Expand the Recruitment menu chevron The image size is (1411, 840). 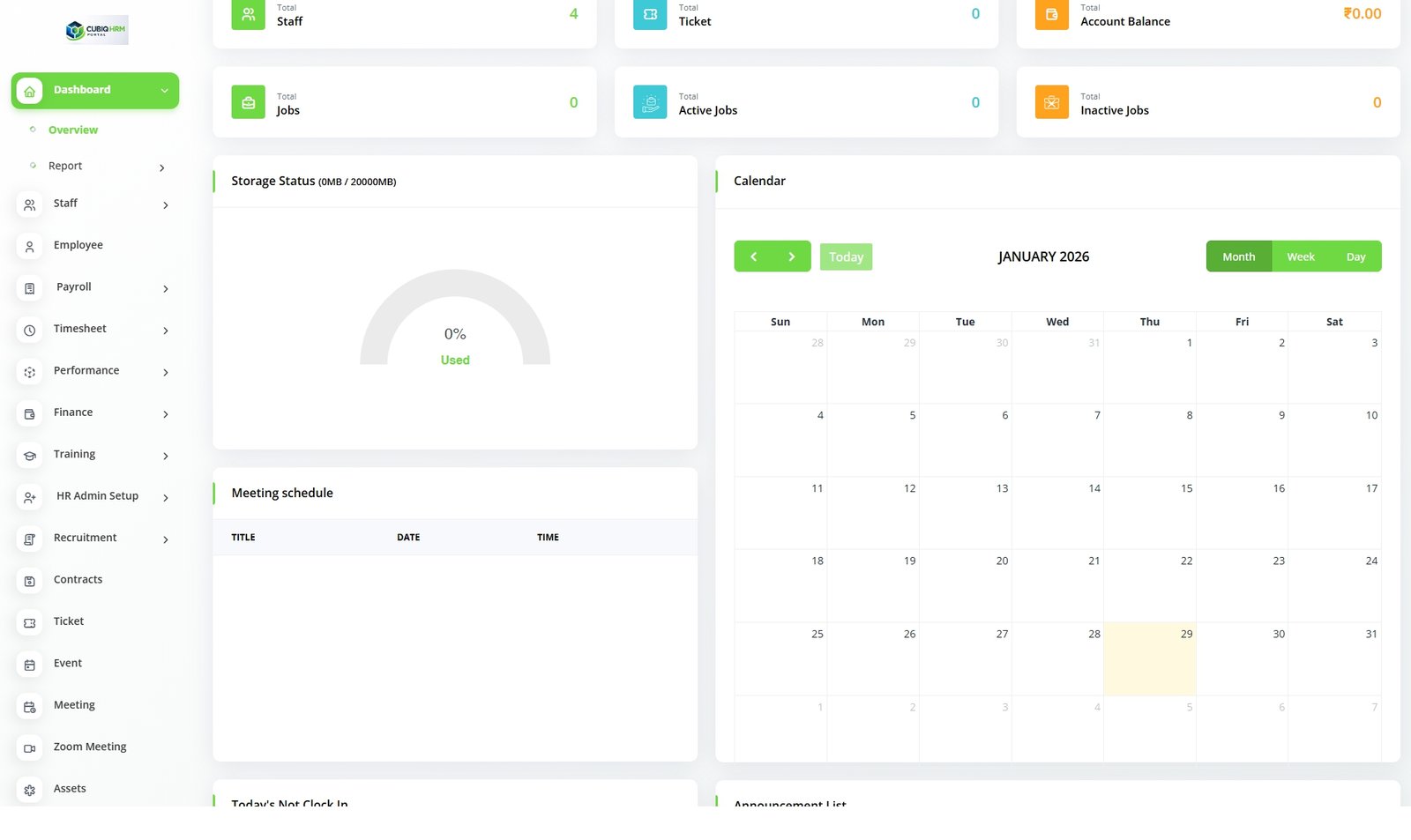[165, 539]
